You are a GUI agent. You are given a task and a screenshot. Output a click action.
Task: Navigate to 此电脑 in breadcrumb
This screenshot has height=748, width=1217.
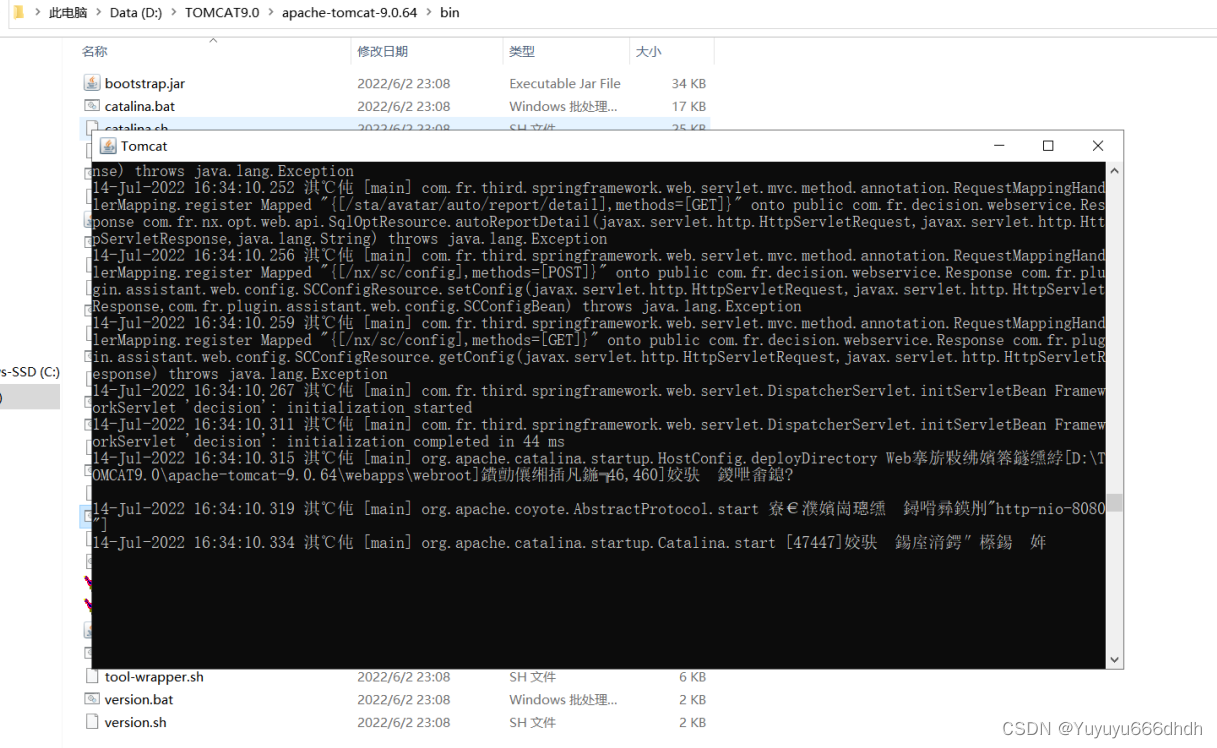[x=68, y=13]
